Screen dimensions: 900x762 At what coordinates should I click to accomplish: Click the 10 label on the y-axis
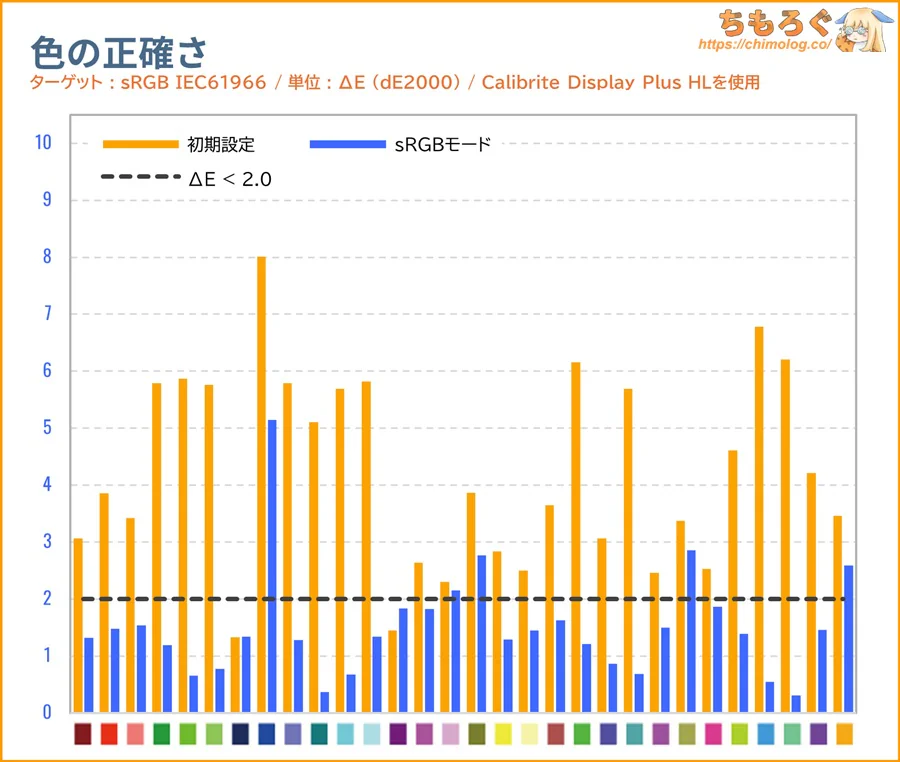[x=42, y=143]
